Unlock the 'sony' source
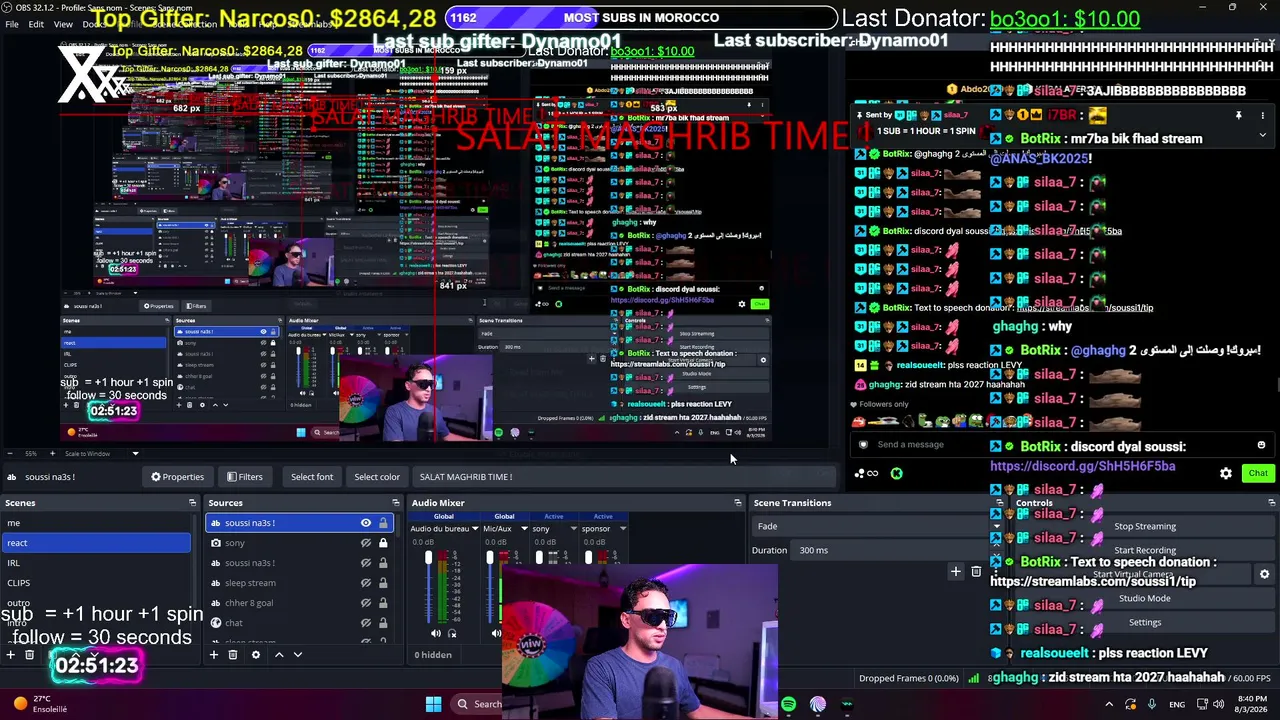 tap(383, 543)
